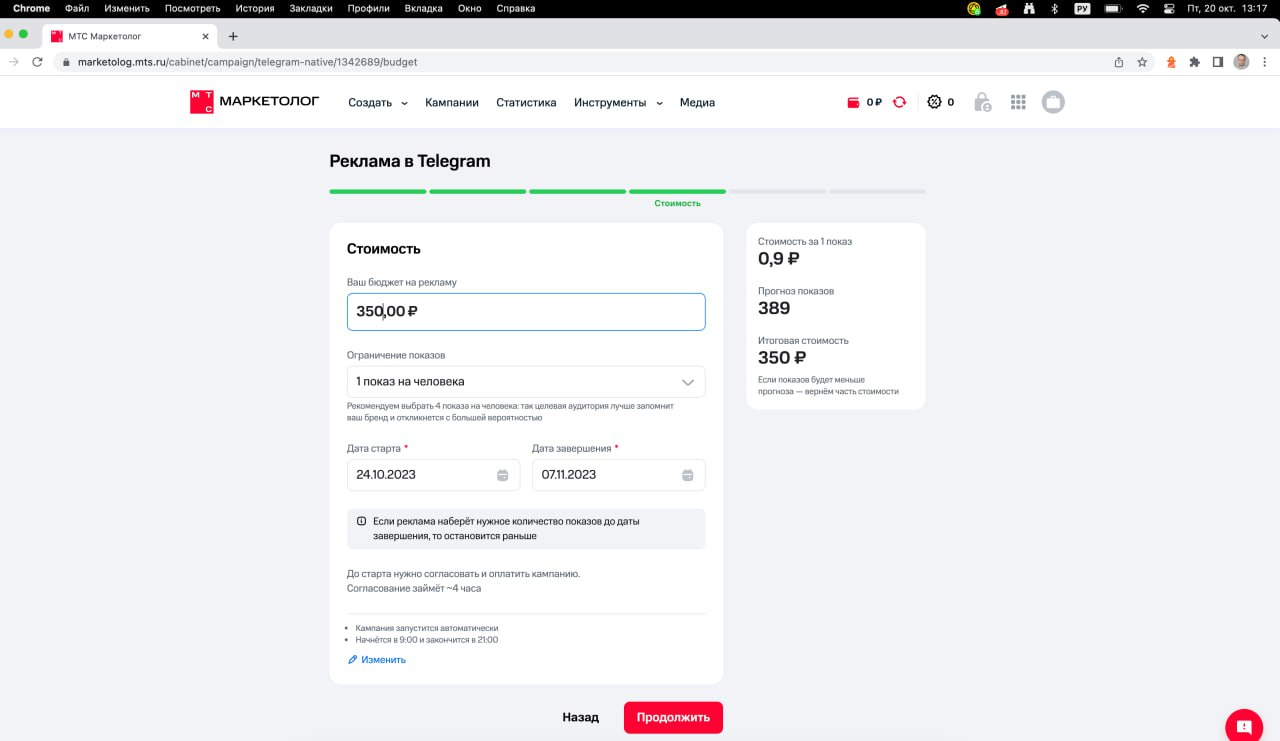Click the 0,9 ₽ cost per view value
The image size is (1280, 741).
click(x=779, y=259)
